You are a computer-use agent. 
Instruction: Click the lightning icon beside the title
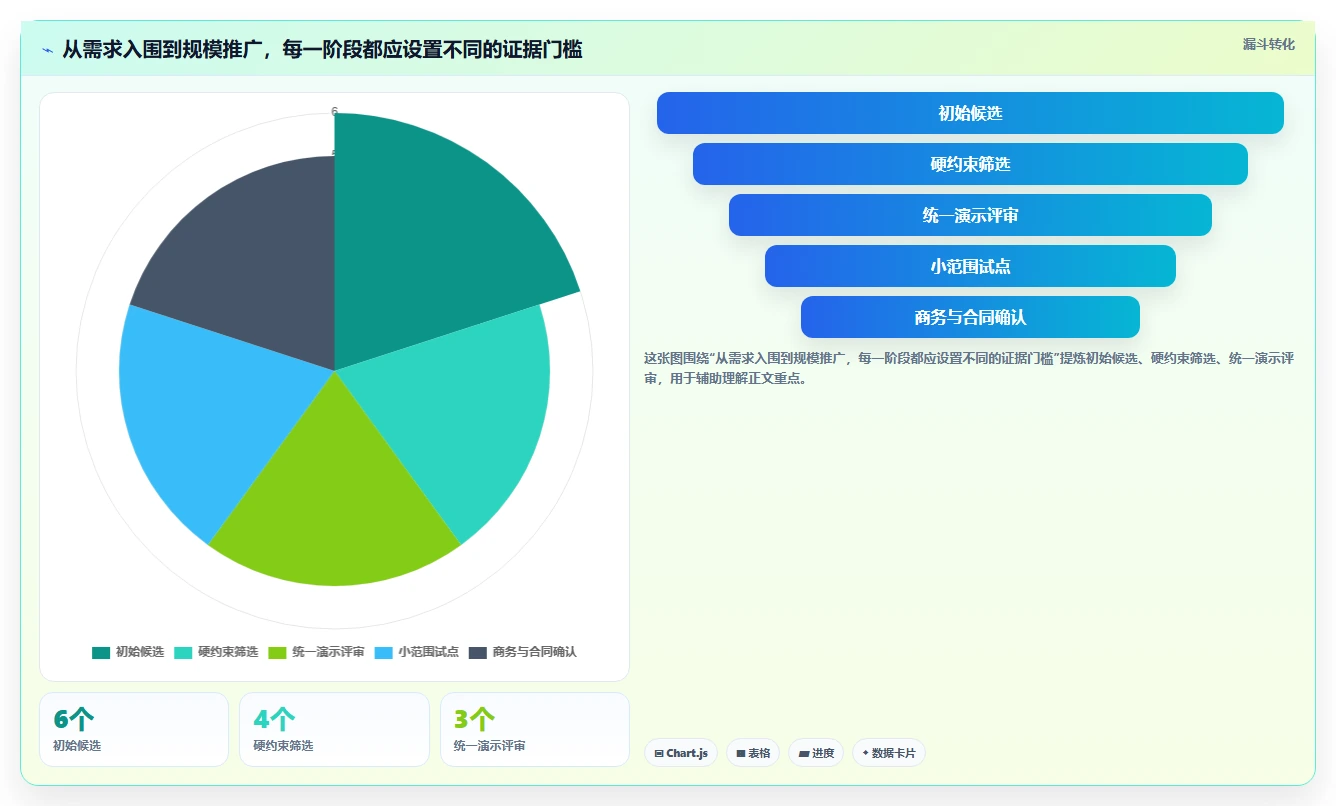(x=48, y=50)
